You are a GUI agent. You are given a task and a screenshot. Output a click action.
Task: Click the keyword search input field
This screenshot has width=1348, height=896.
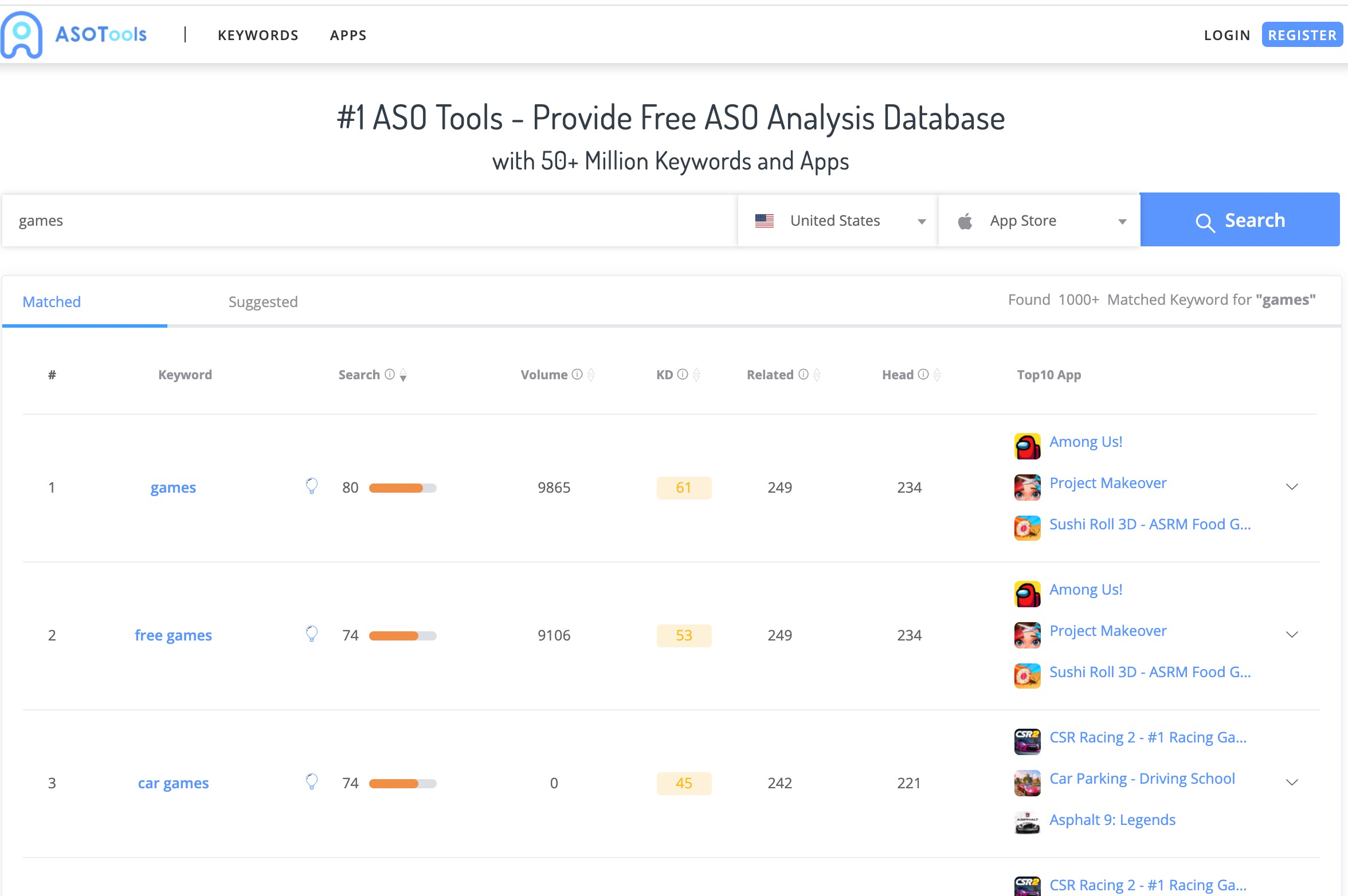point(367,221)
